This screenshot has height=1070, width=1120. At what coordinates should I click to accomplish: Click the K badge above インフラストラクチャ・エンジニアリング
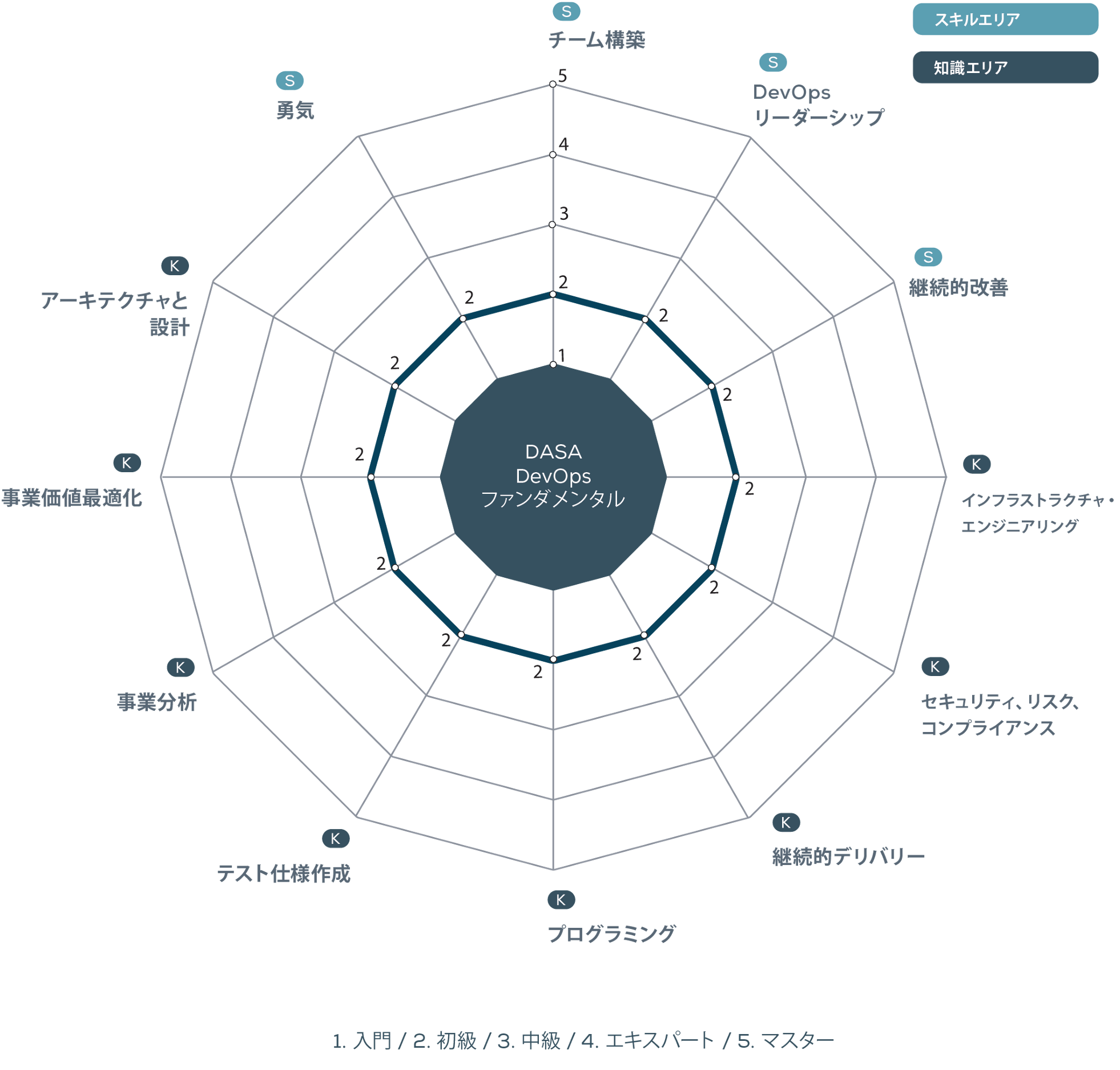click(976, 464)
